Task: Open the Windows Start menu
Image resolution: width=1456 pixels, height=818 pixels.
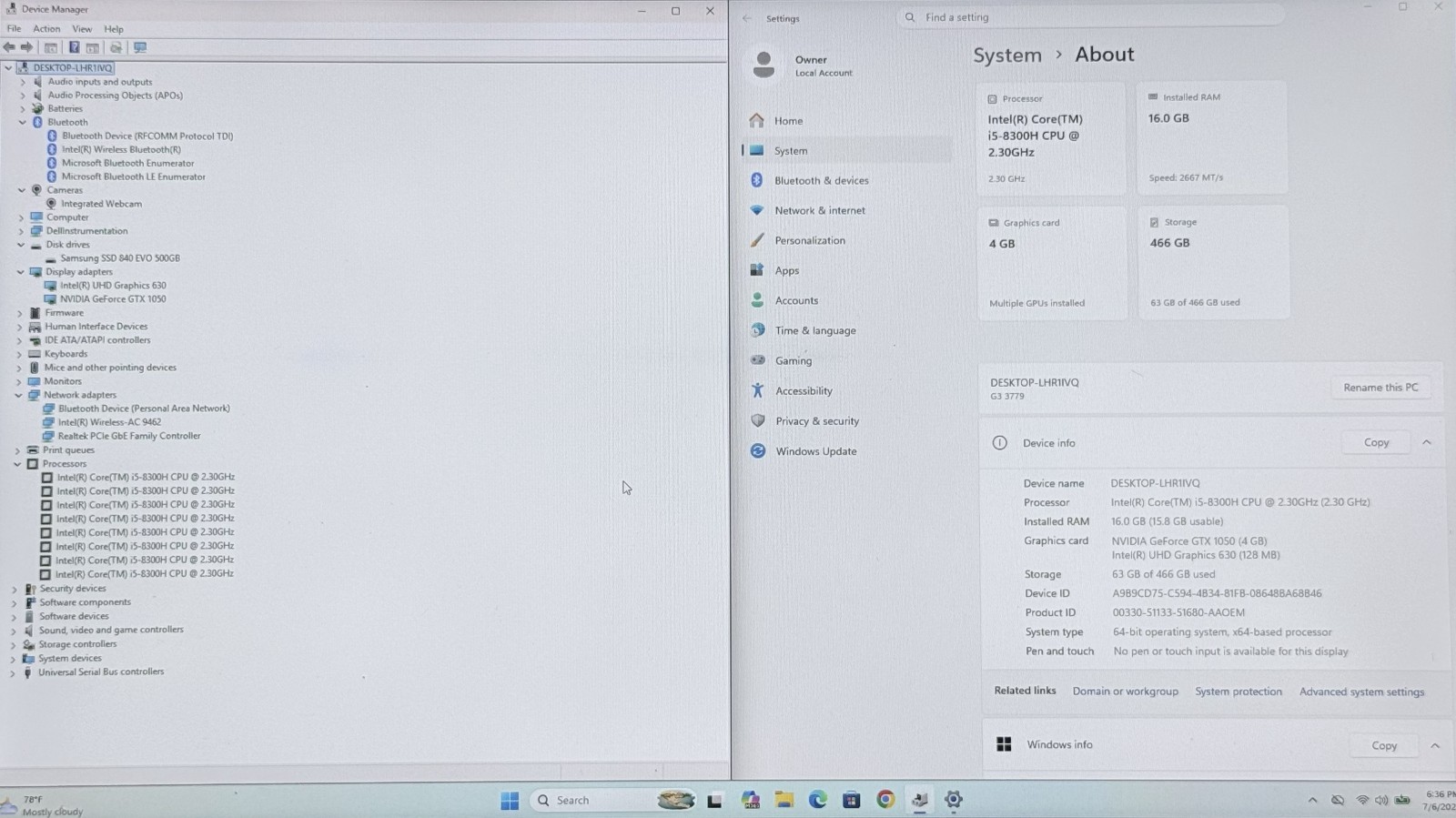Action: click(510, 801)
